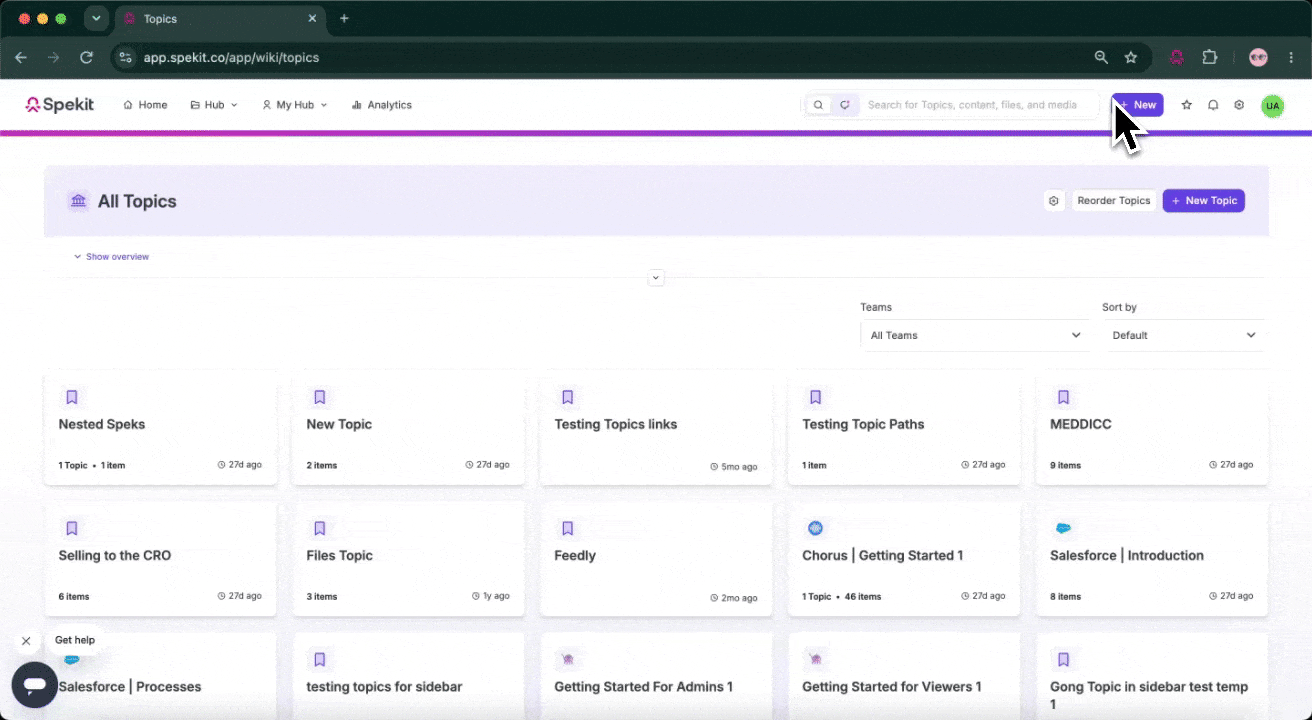Open the Sort by Default dropdown
The height and width of the screenshot is (720, 1312).
click(1184, 335)
